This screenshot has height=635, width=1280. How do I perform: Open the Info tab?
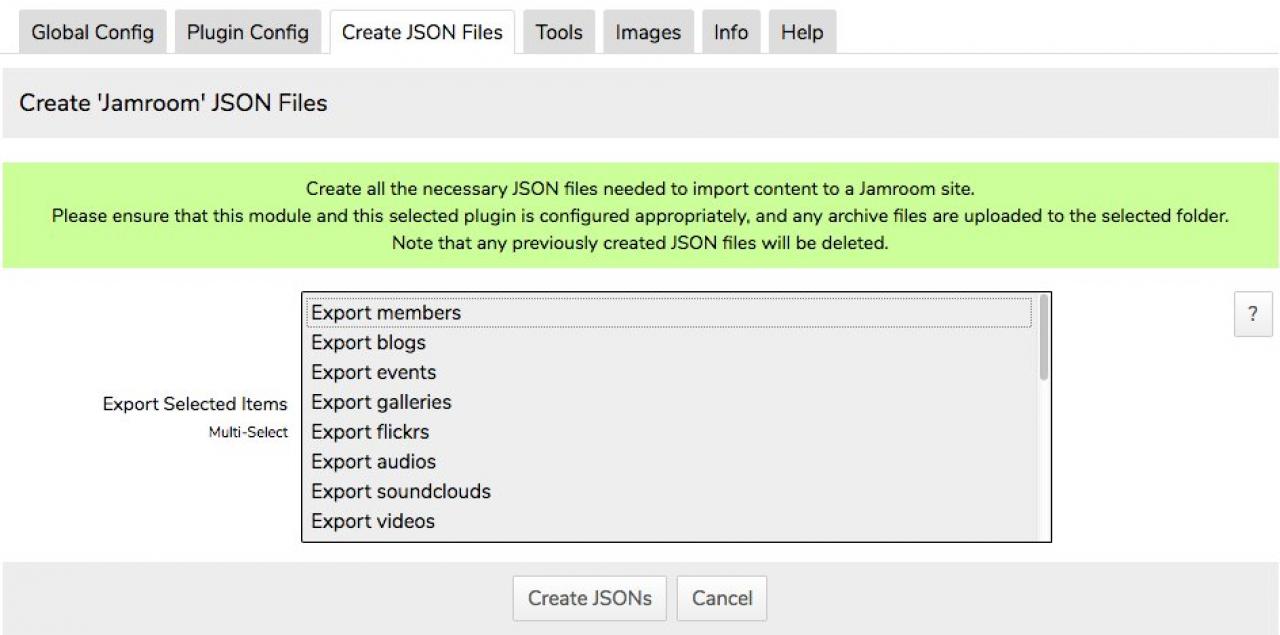tap(731, 32)
